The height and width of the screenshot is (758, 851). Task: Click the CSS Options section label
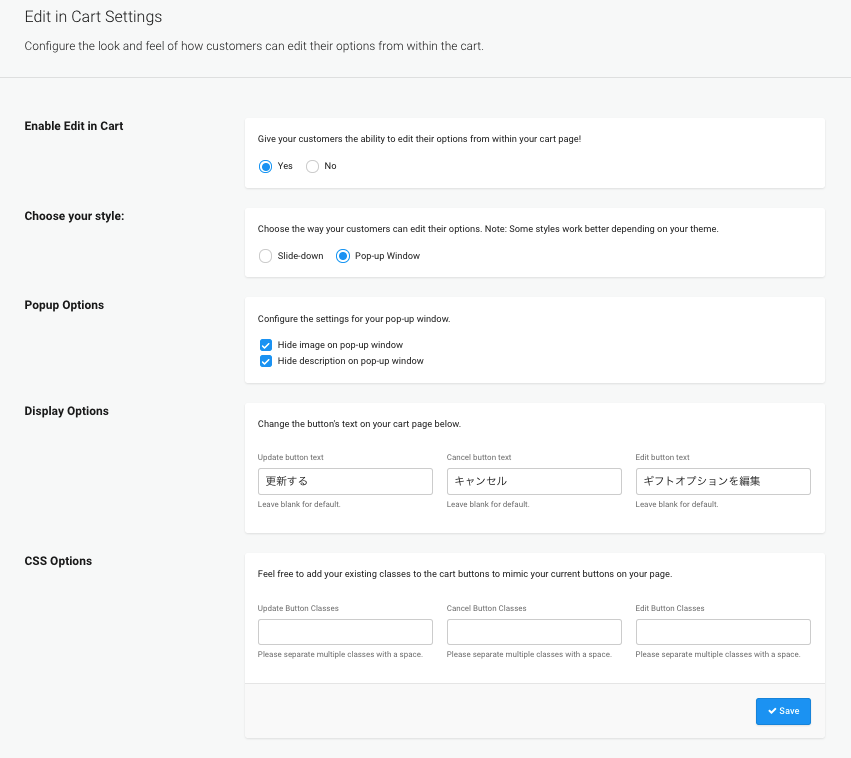[x=58, y=561]
